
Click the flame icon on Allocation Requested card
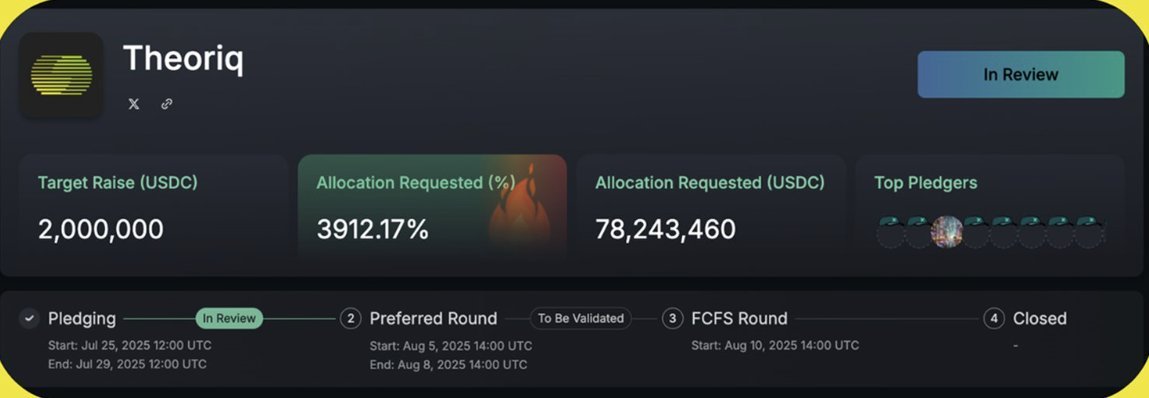518,211
